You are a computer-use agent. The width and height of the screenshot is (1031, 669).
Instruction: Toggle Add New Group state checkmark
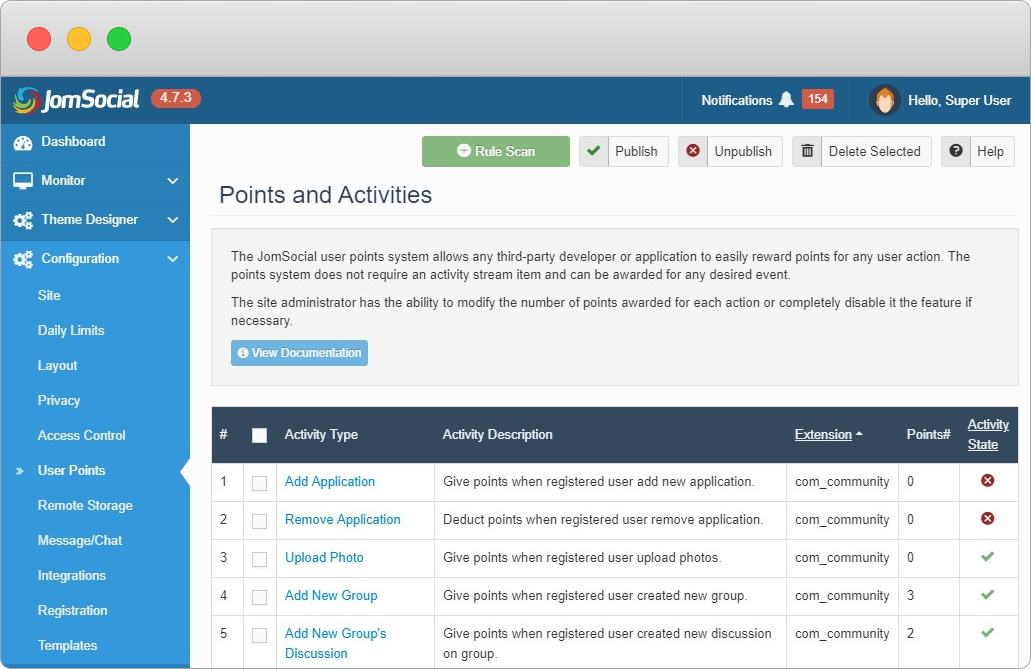(988, 595)
